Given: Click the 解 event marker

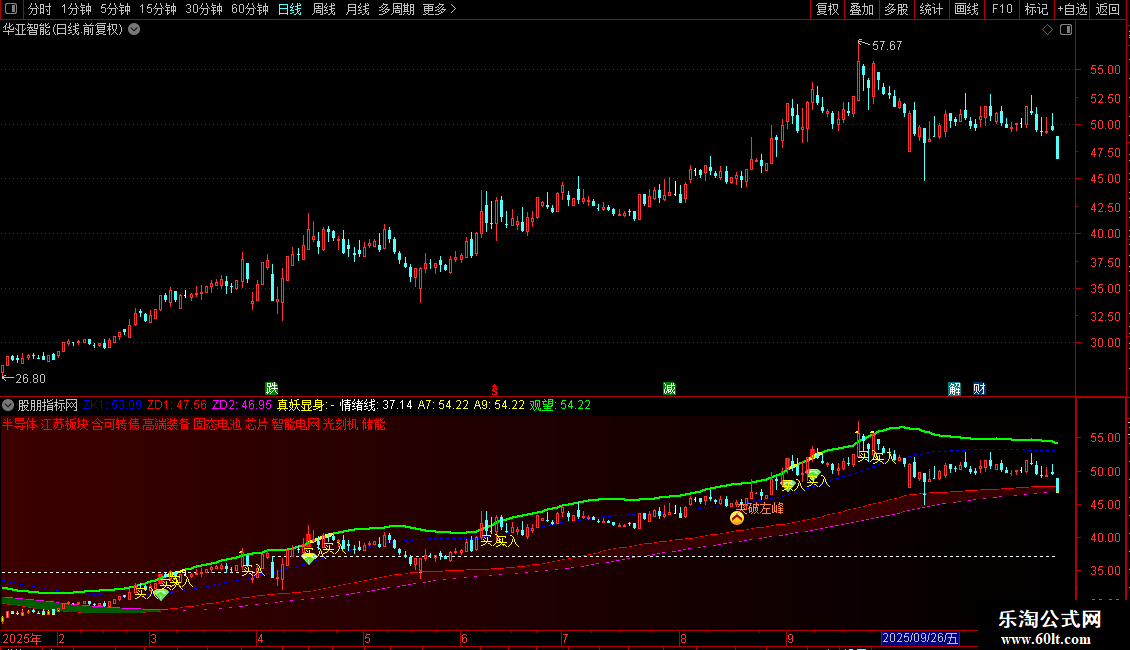Looking at the screenshot, I should pyautogui.click(x=954, y=388).
